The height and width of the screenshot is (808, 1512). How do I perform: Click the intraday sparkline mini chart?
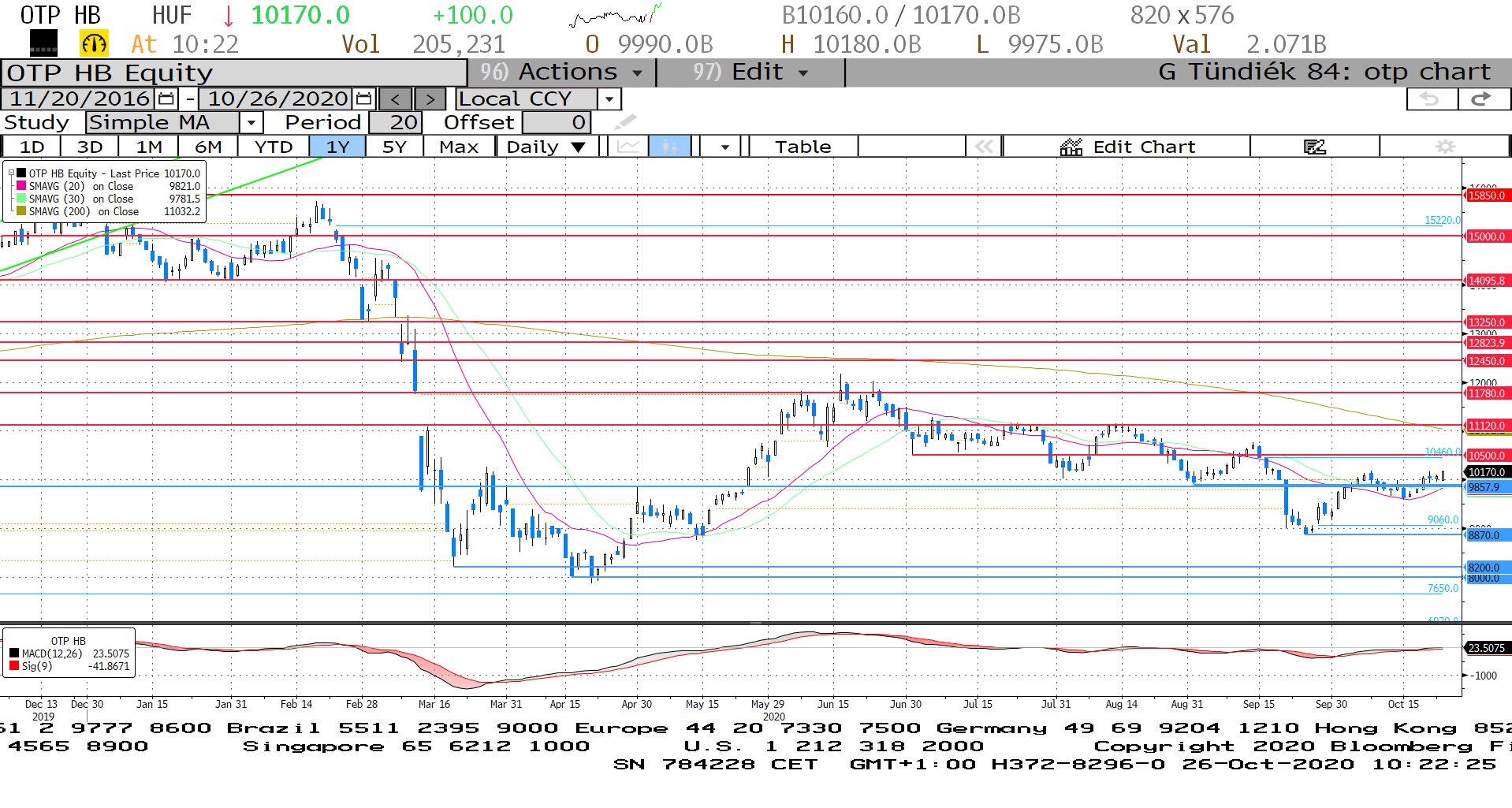(616, 16)
